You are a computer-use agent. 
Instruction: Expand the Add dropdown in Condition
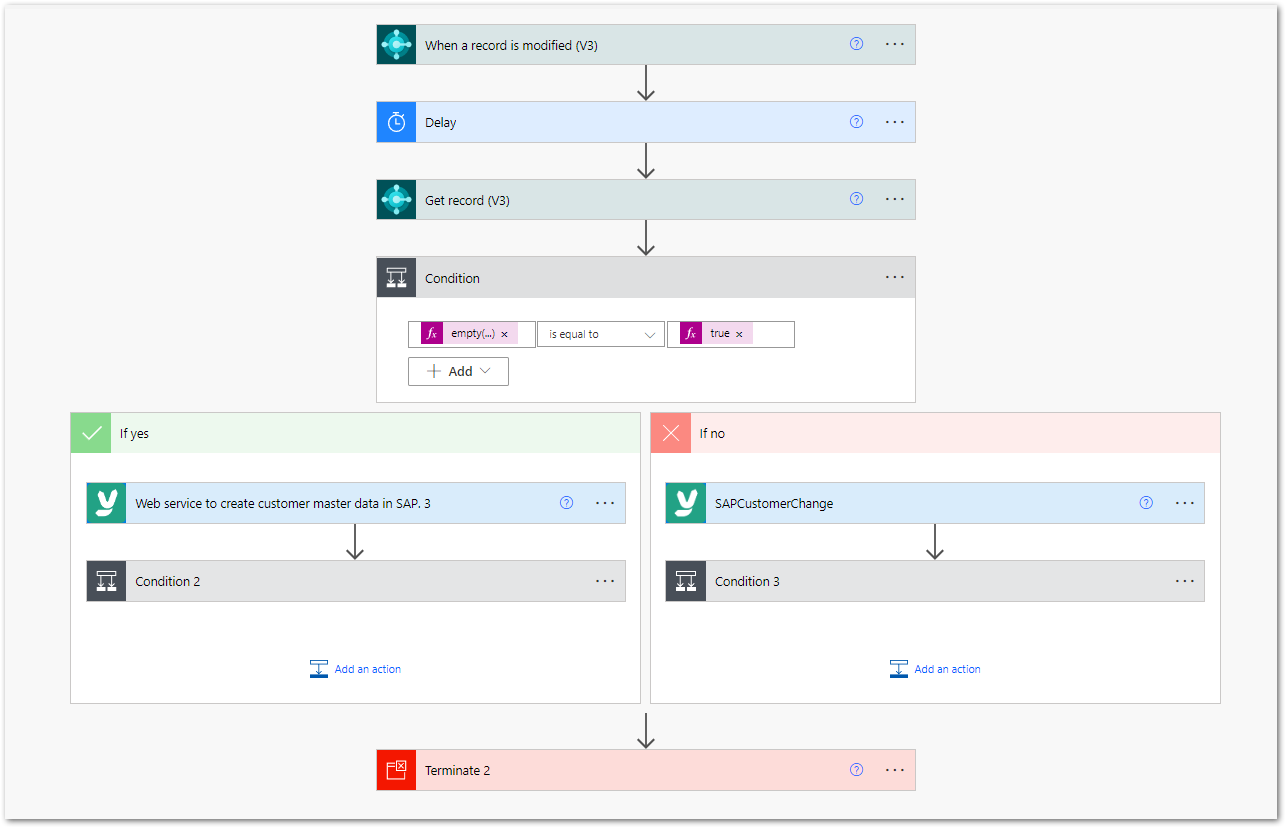[458, 371]
